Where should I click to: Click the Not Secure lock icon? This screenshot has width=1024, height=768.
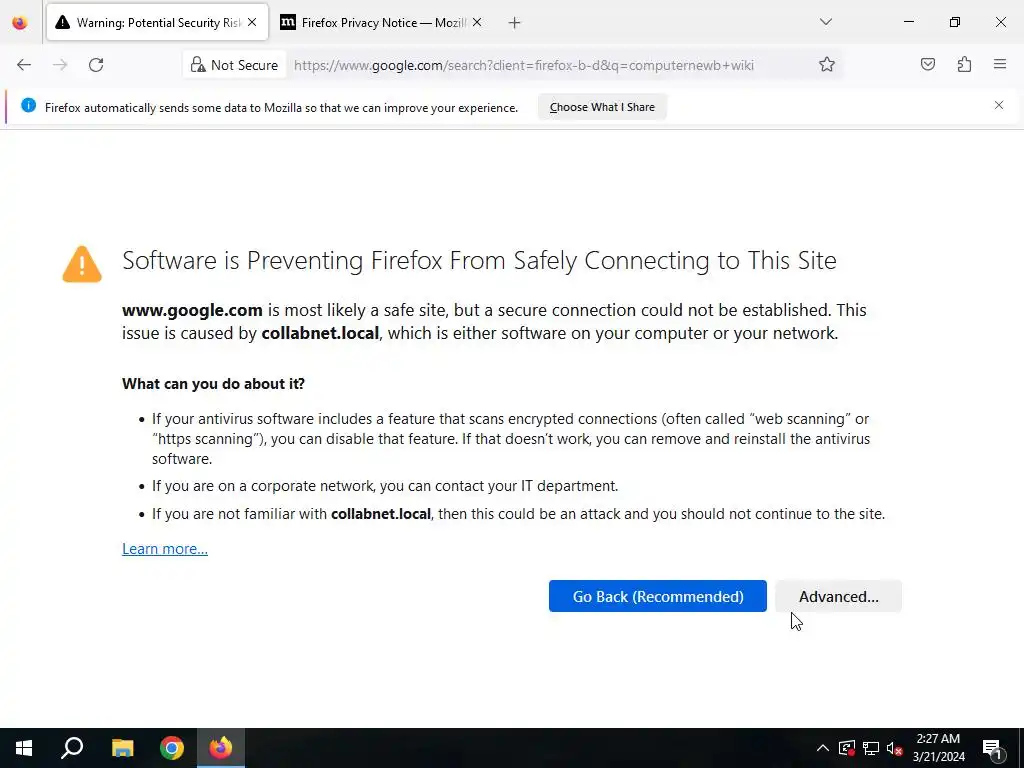[x=199, y=65]
